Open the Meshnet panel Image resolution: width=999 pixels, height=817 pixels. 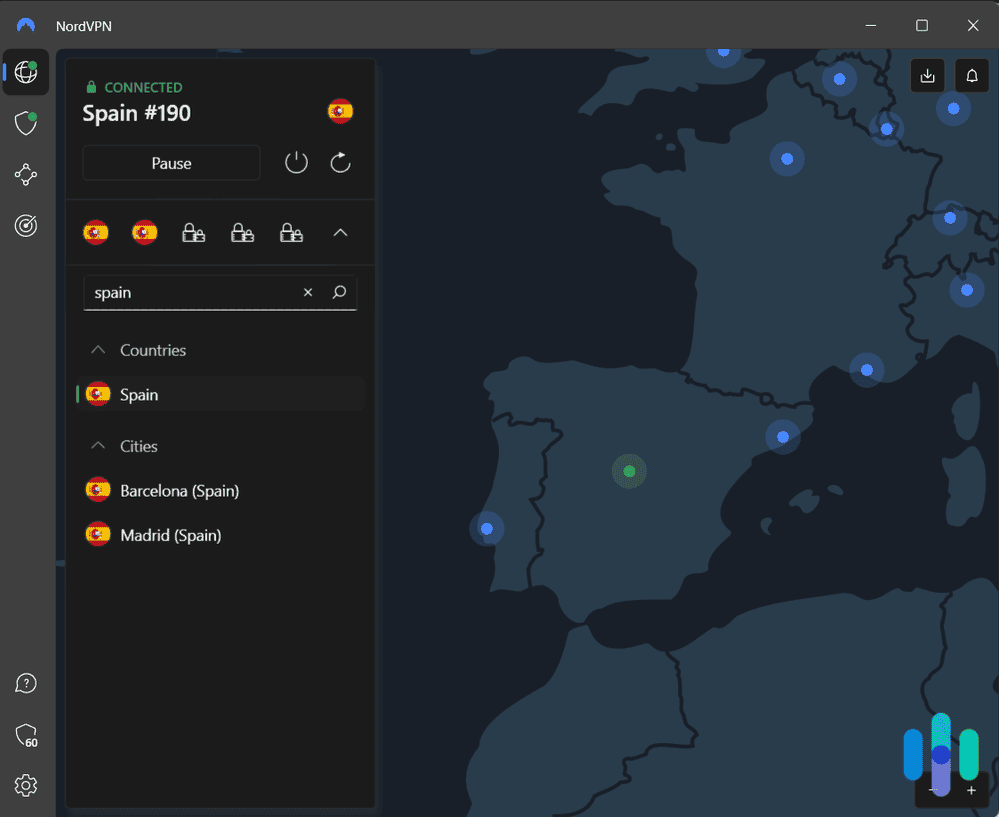click(25, 174)
